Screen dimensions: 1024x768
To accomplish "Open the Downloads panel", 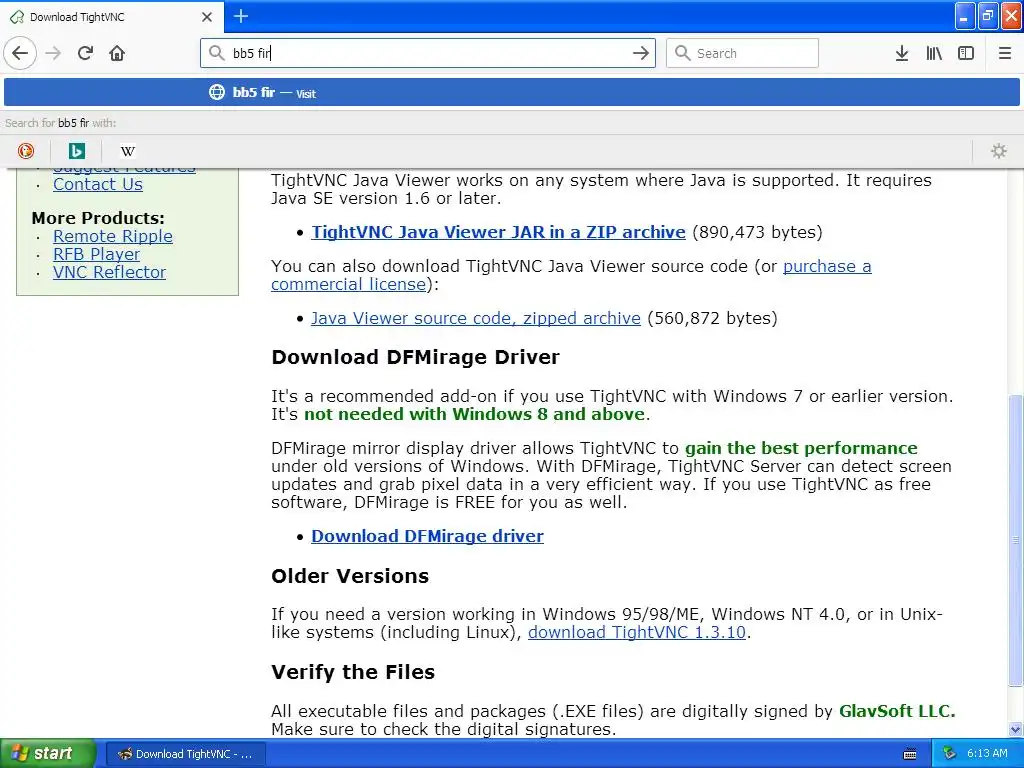I will (901, 53).
